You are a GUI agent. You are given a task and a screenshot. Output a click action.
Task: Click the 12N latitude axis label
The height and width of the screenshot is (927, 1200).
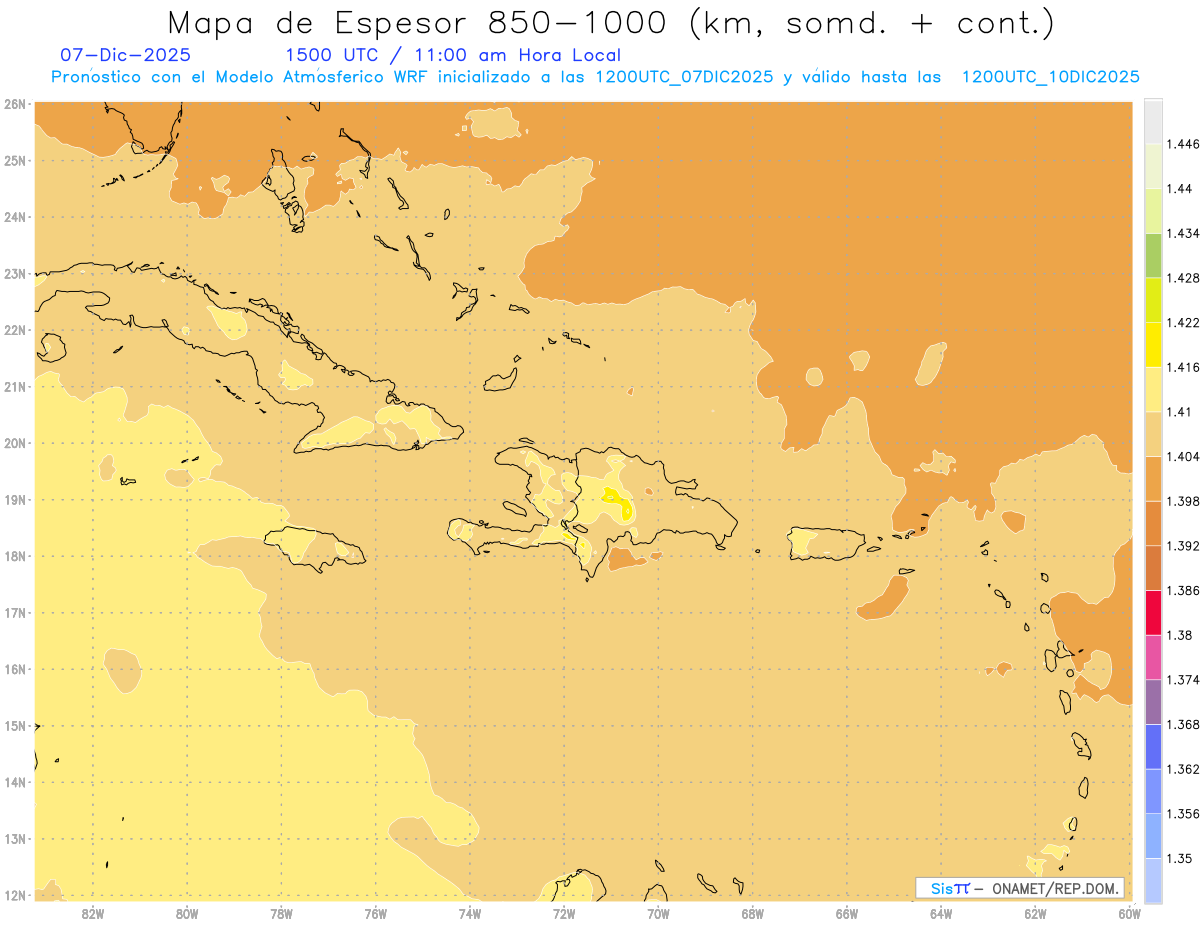(15, 895)
